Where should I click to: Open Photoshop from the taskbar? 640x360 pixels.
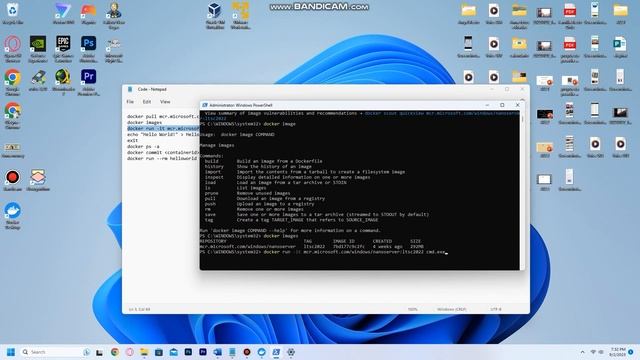pos(188,352)
